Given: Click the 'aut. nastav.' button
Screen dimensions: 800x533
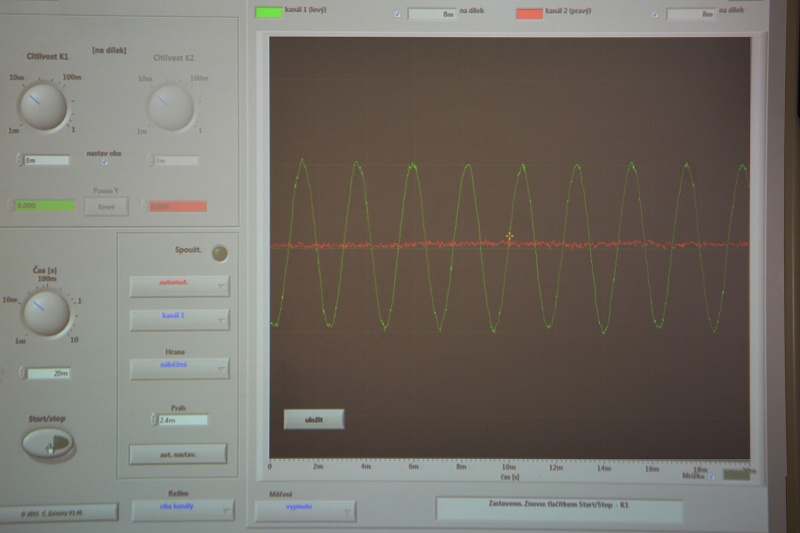Looking at the screenshot, I should point(178,454).
